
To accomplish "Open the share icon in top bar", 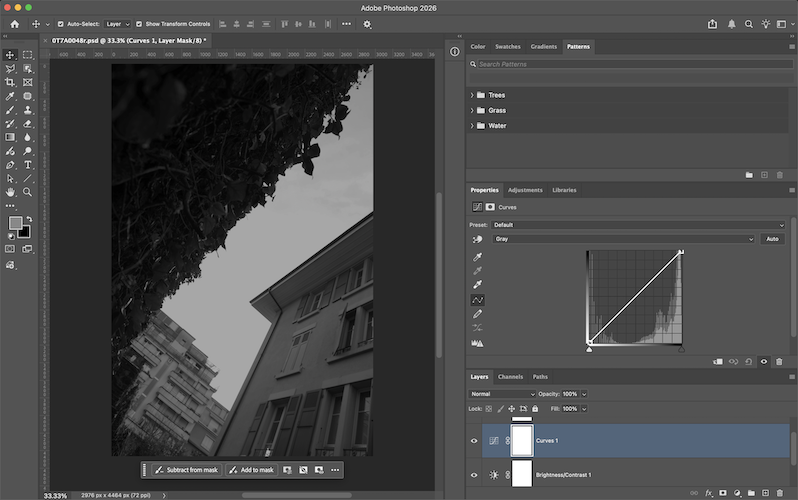I will pos(712,24).
